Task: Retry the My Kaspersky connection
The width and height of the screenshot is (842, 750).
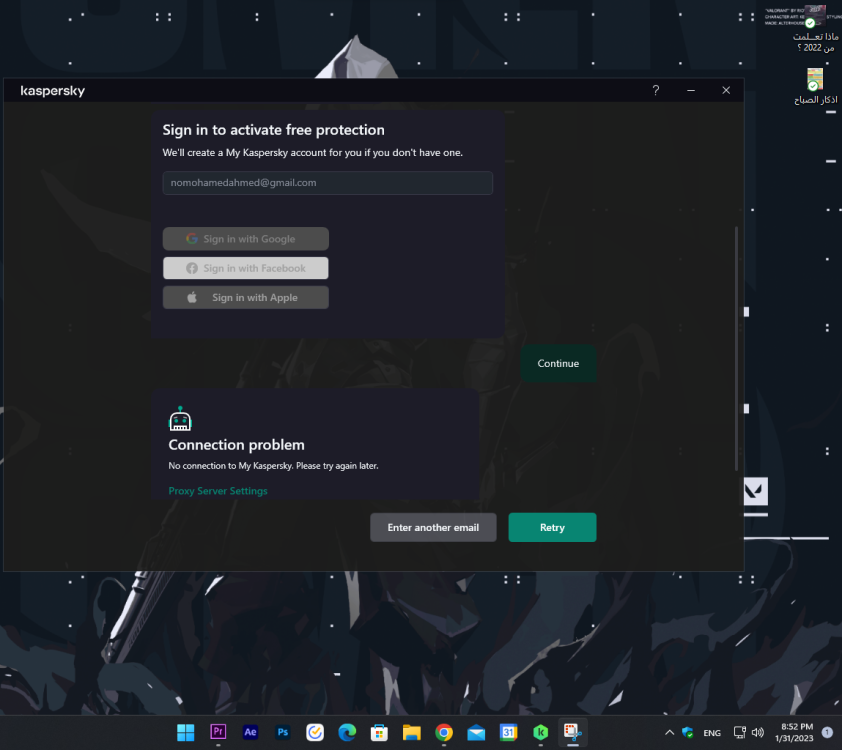Action: [x=552, y=527]
